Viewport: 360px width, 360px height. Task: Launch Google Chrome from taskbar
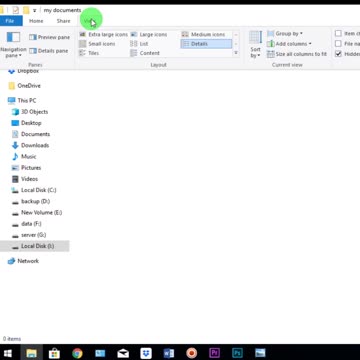point(77,353)
